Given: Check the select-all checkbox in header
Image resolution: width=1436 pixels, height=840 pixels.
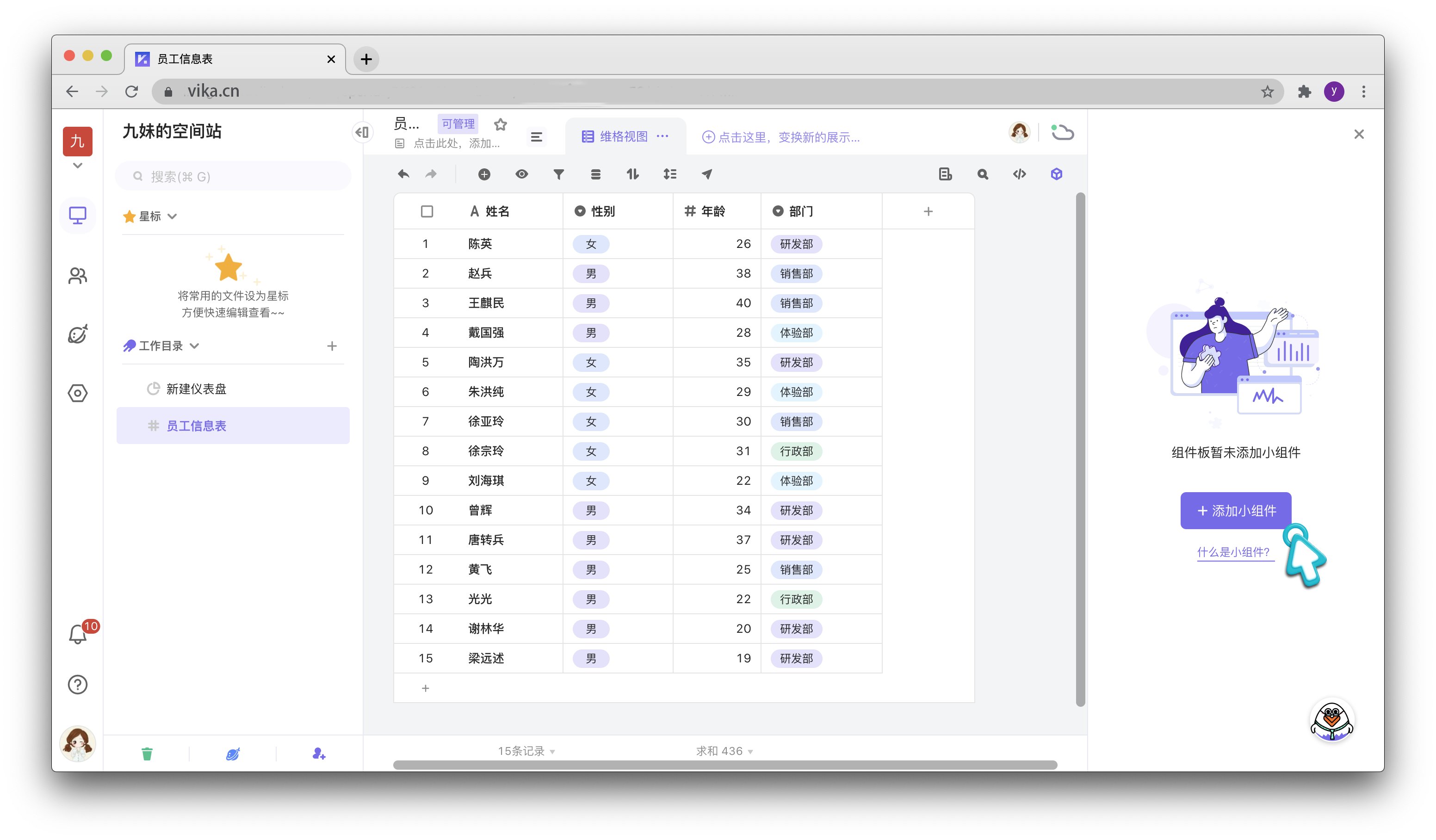Looking at the screenshot, I should (x=427, y=211).
